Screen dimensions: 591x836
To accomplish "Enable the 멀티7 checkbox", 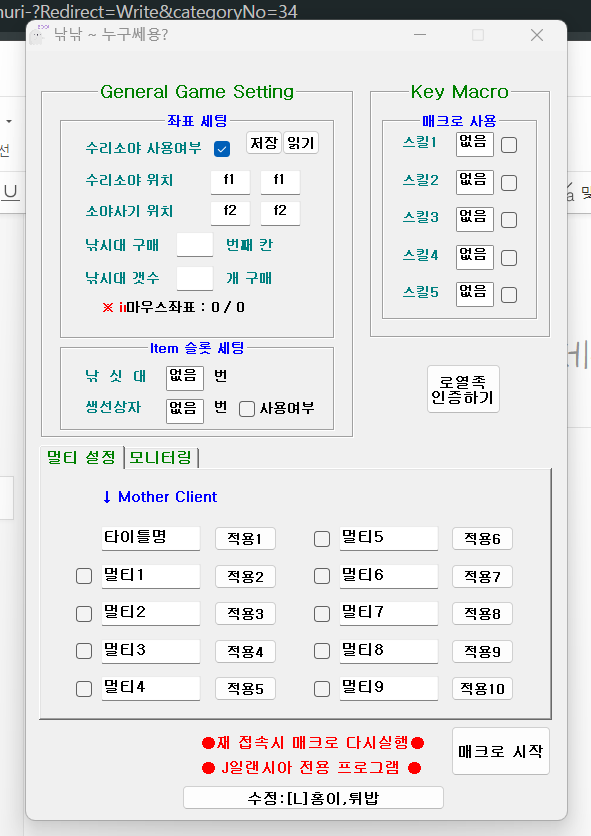I will tap(322, 614).
